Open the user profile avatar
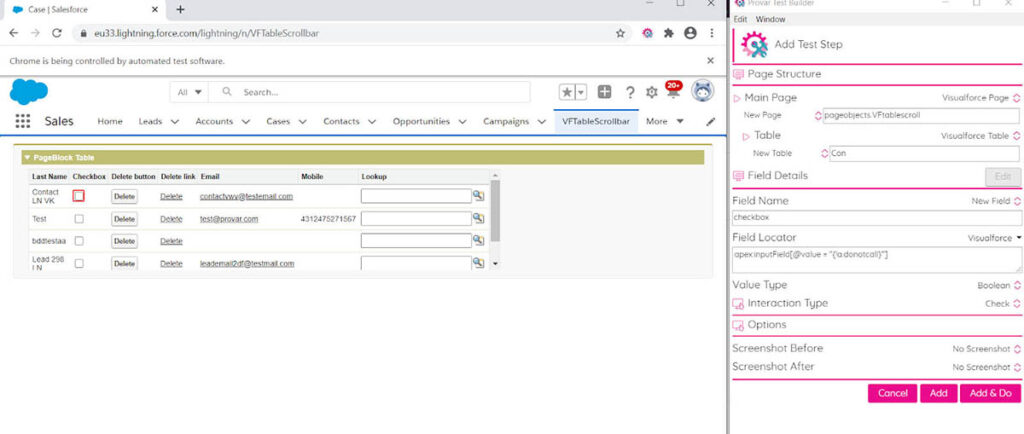 [x=703, y=91]
